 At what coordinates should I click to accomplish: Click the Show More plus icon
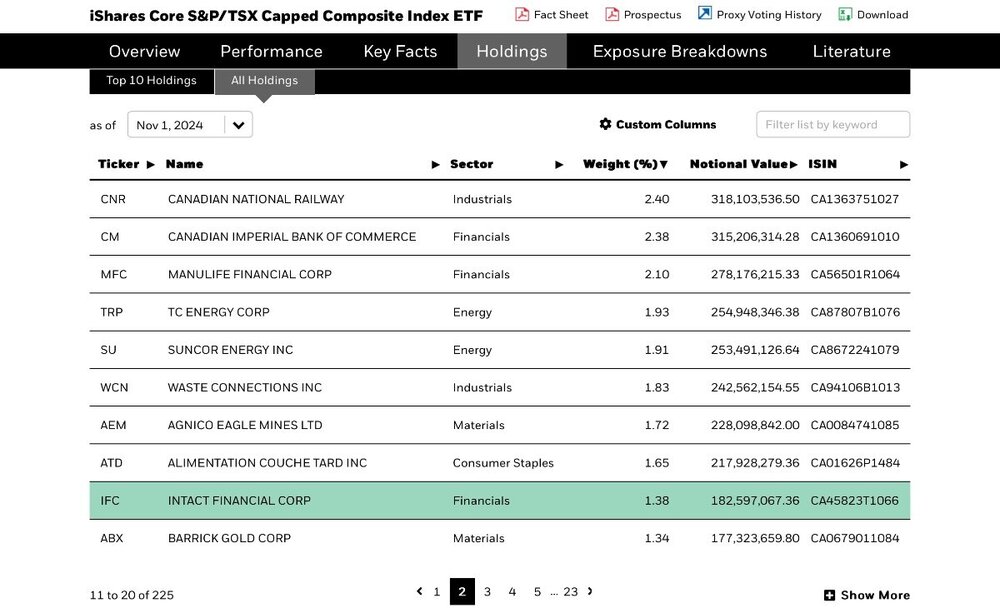(829, 595)
